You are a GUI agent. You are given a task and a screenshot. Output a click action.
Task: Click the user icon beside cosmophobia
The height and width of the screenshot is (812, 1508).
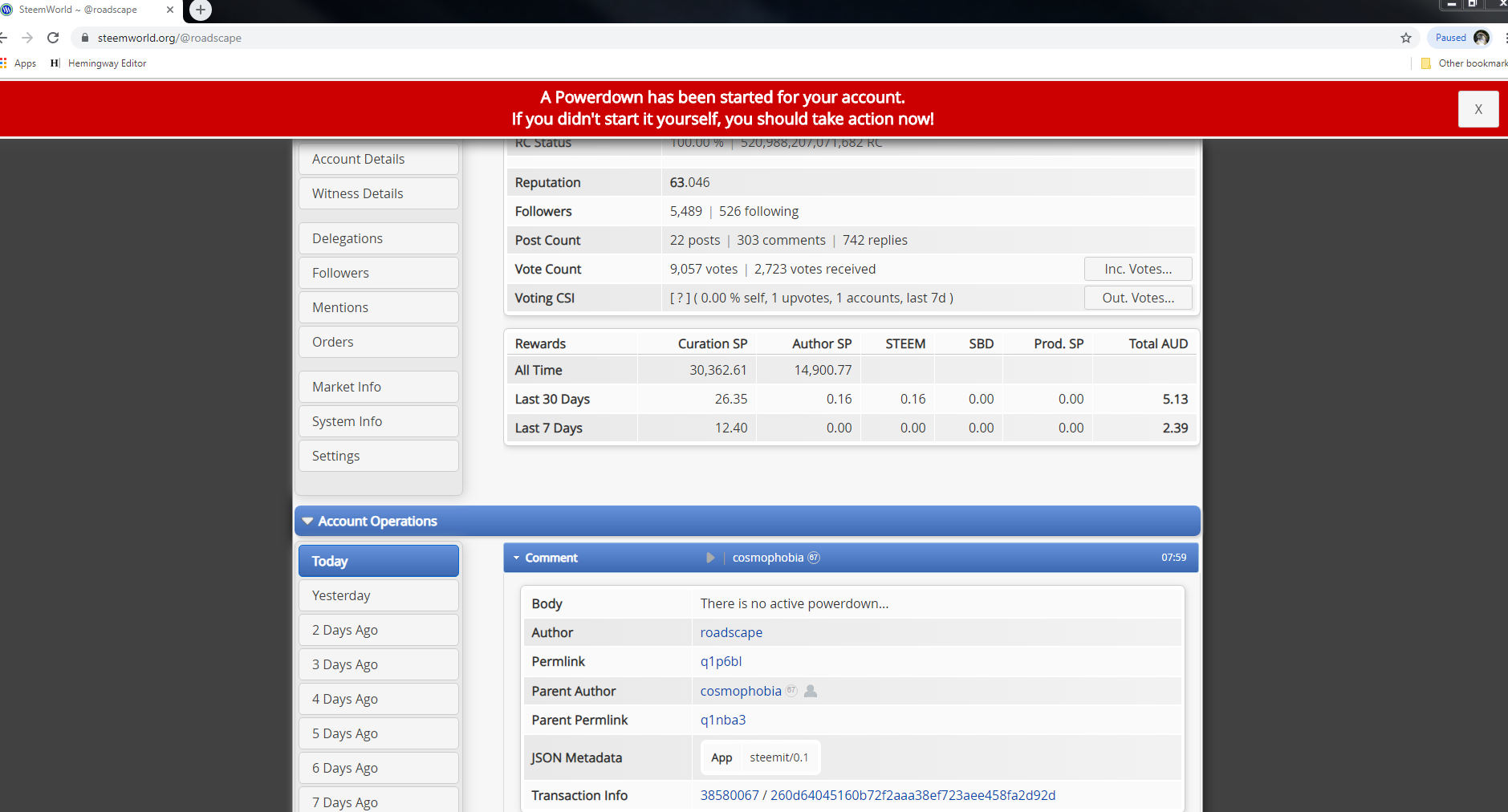click(x=811, y=691)
